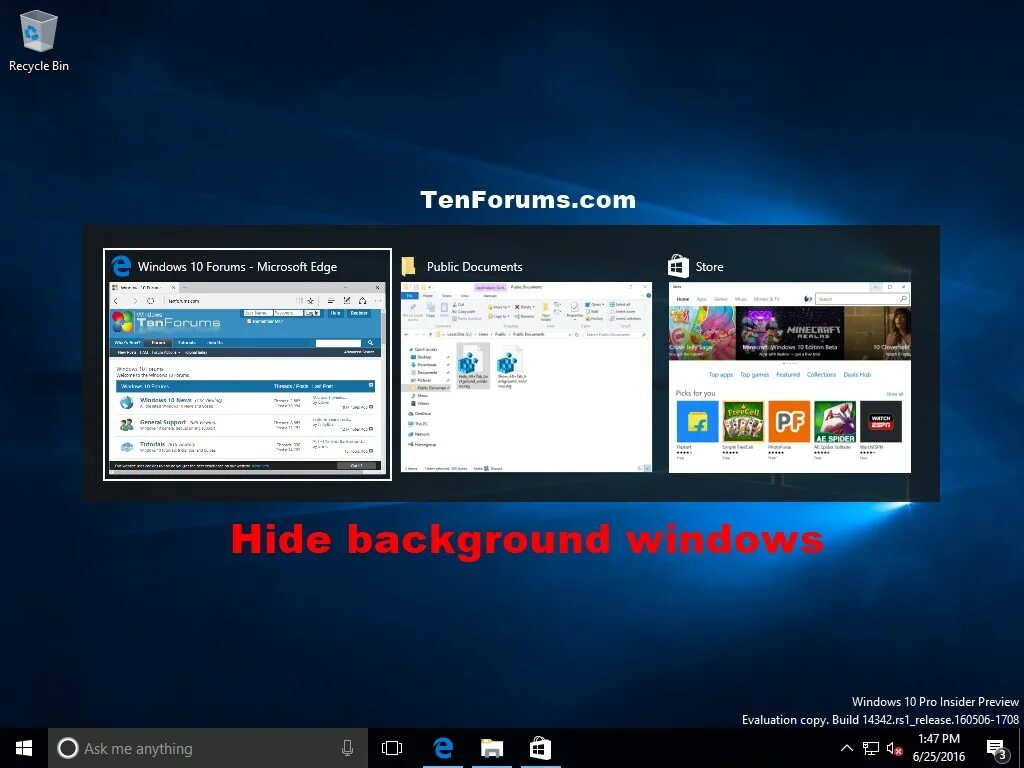Switch to the Store window thumbnail
1024x768 pixels.
click(x=790, y=364)
